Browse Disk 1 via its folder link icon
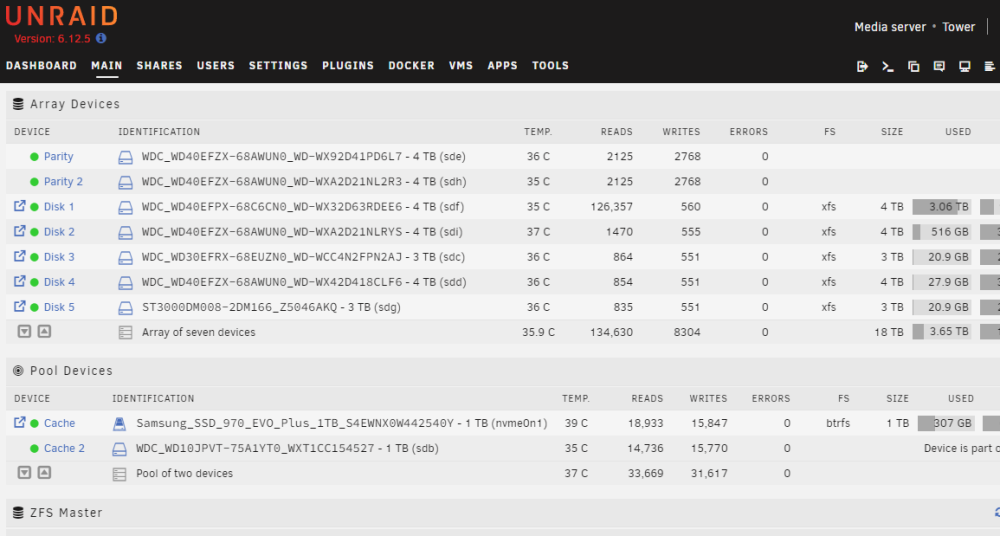The width and height of the screenshot is (1000, 536). click(x=20, y=206)
